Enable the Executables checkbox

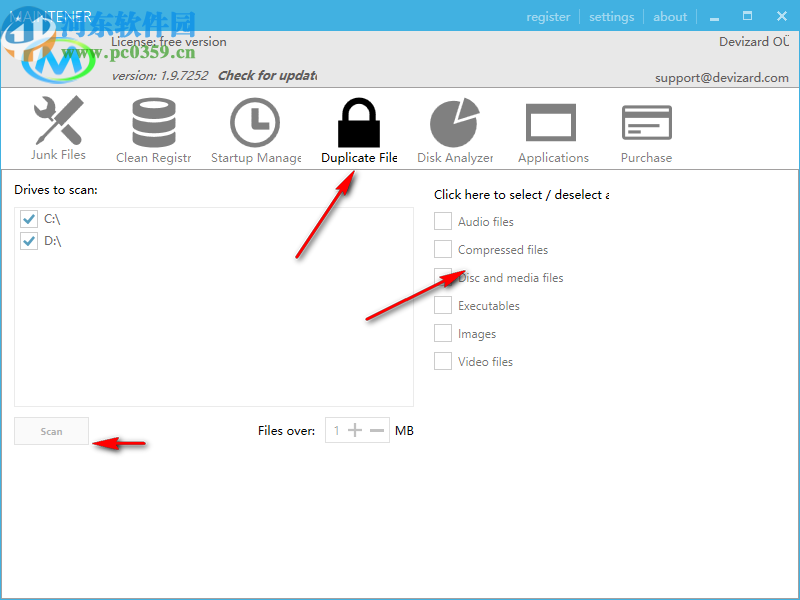coord(443,306)
